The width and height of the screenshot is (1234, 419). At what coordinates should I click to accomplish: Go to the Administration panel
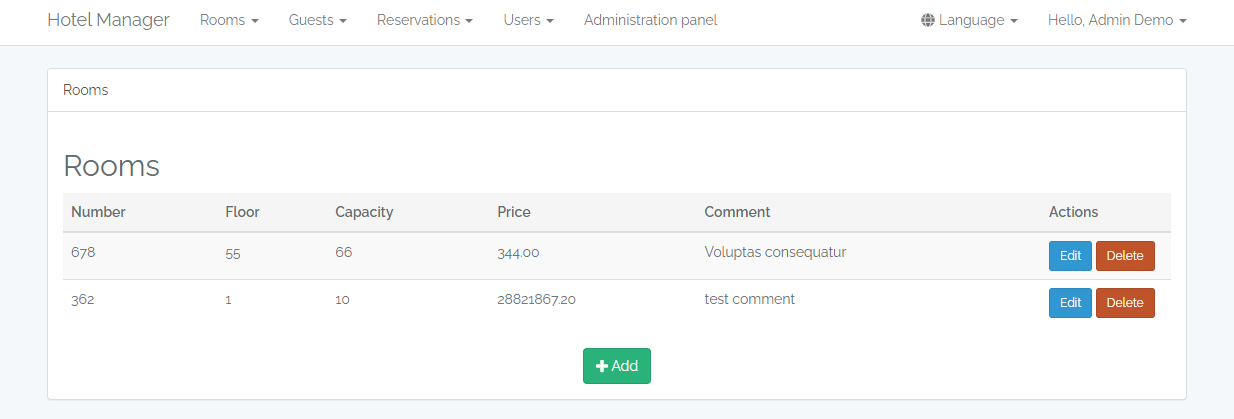[x=650, y=20]
